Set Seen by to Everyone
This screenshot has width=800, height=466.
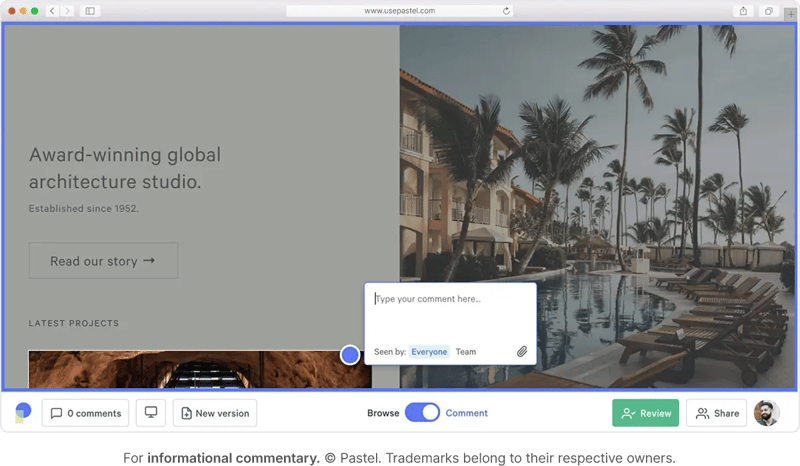point(429,352)
